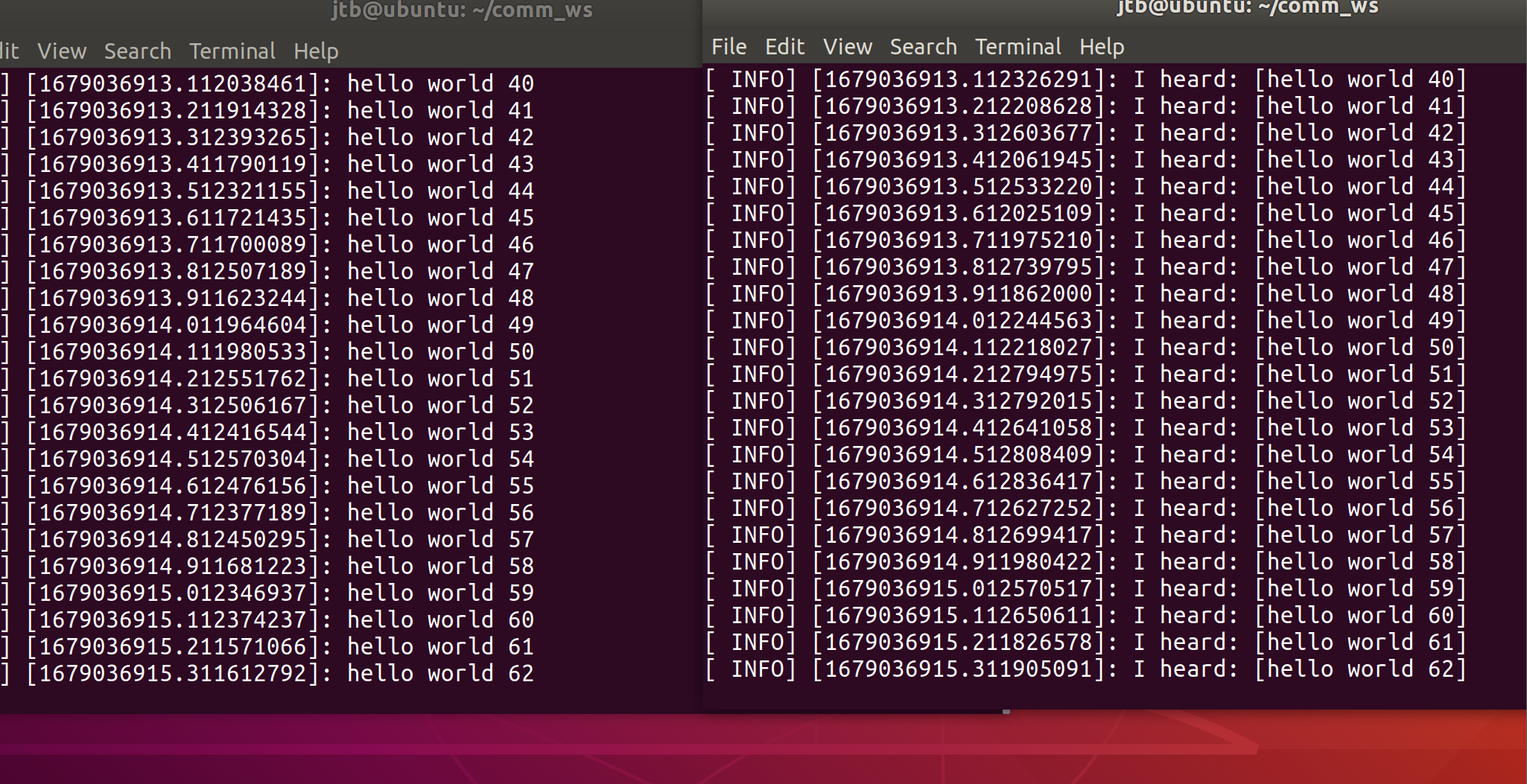This screenshot has width=1527, height=784.
Task: Click '[hello world 54]' in right terminal
Action: 1361,455
